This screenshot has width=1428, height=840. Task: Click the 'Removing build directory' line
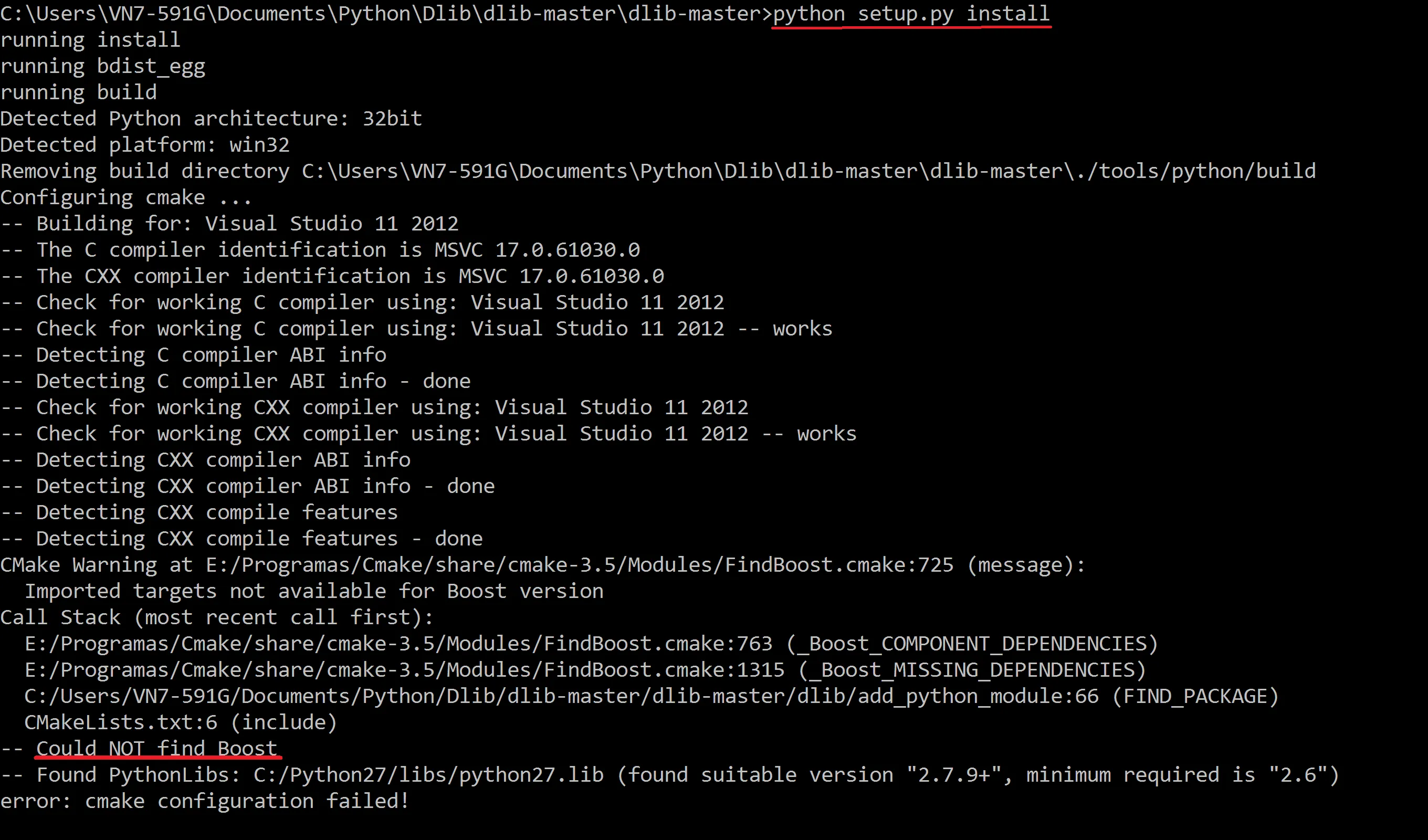tap(658, 171)
